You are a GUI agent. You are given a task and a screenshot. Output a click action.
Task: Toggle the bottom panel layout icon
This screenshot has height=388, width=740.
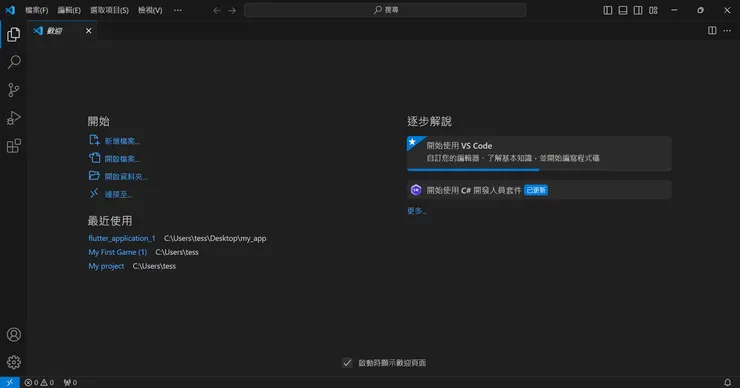(x=623, y=10)
